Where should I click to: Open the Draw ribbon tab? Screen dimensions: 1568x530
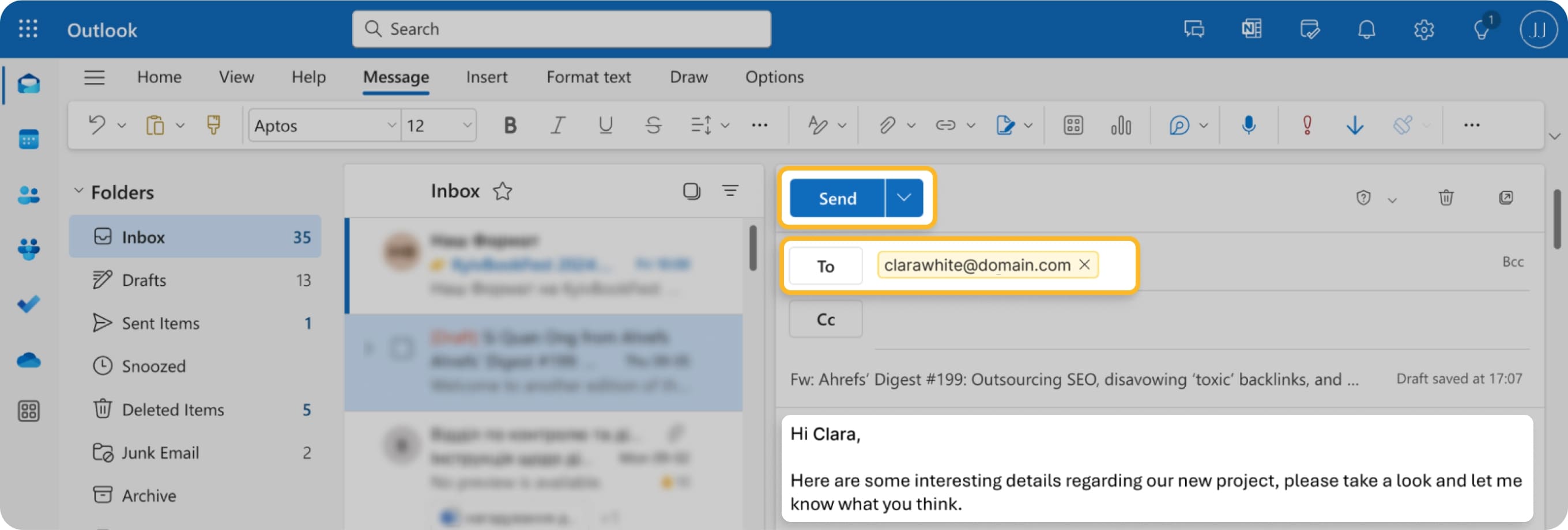coord(688,77)
